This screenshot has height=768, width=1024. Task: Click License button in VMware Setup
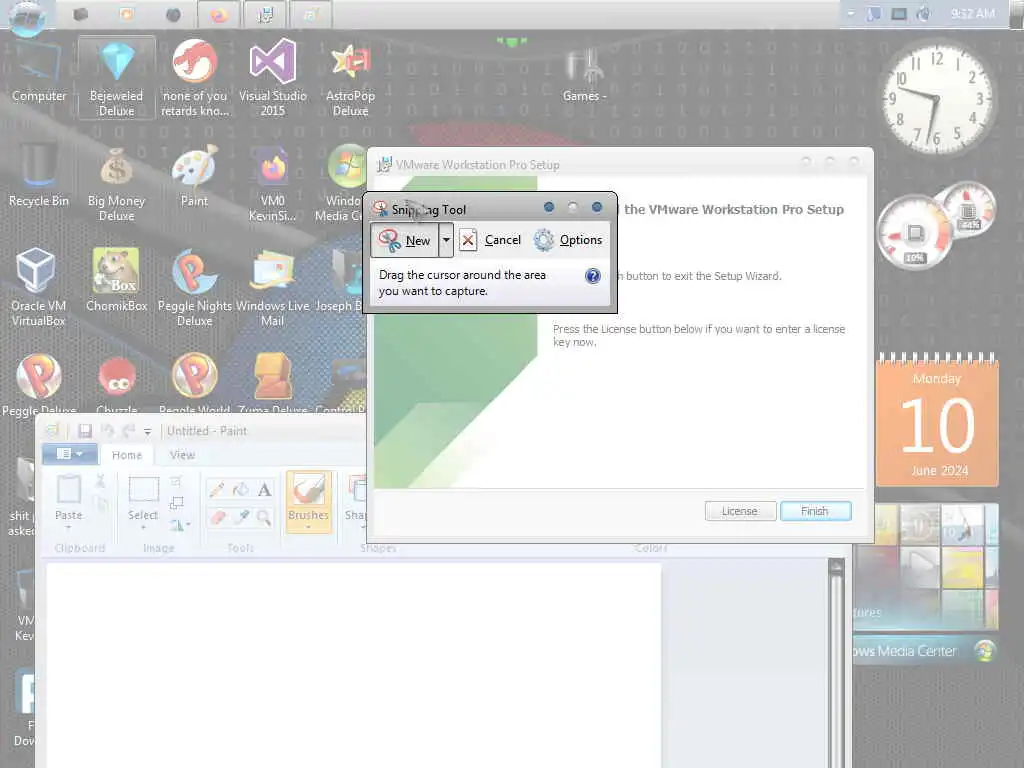click(x=740, y=511)
